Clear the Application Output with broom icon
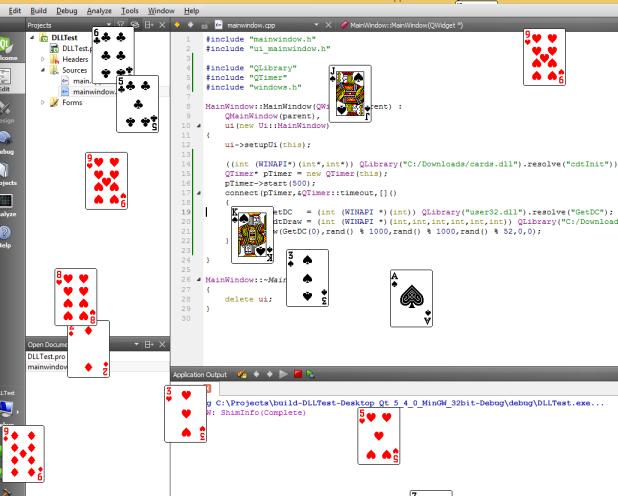Viewport: 618px width, 496px height. point(242,374)
